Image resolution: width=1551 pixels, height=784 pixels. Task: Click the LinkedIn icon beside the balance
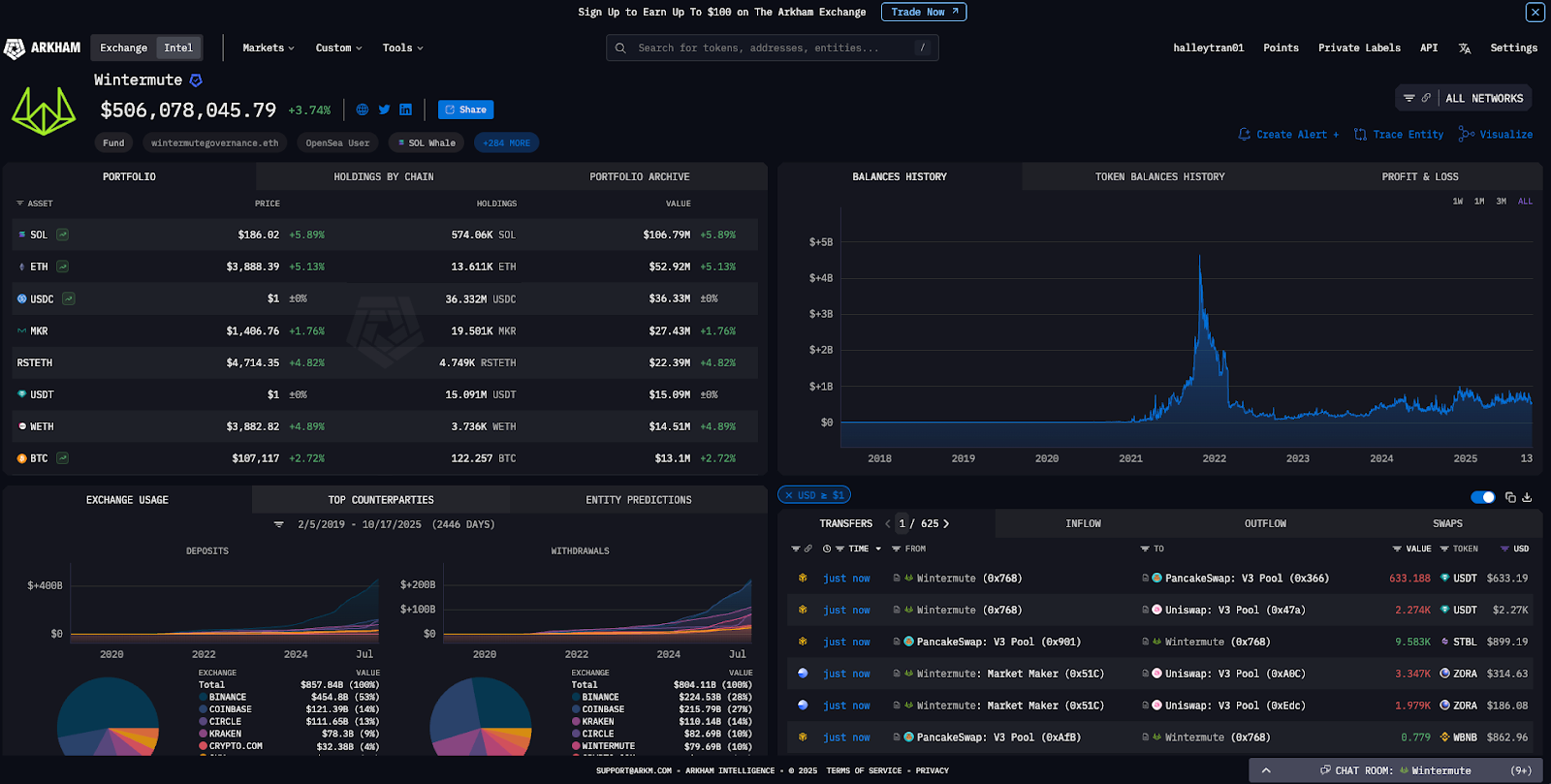(x=405, y=110)
